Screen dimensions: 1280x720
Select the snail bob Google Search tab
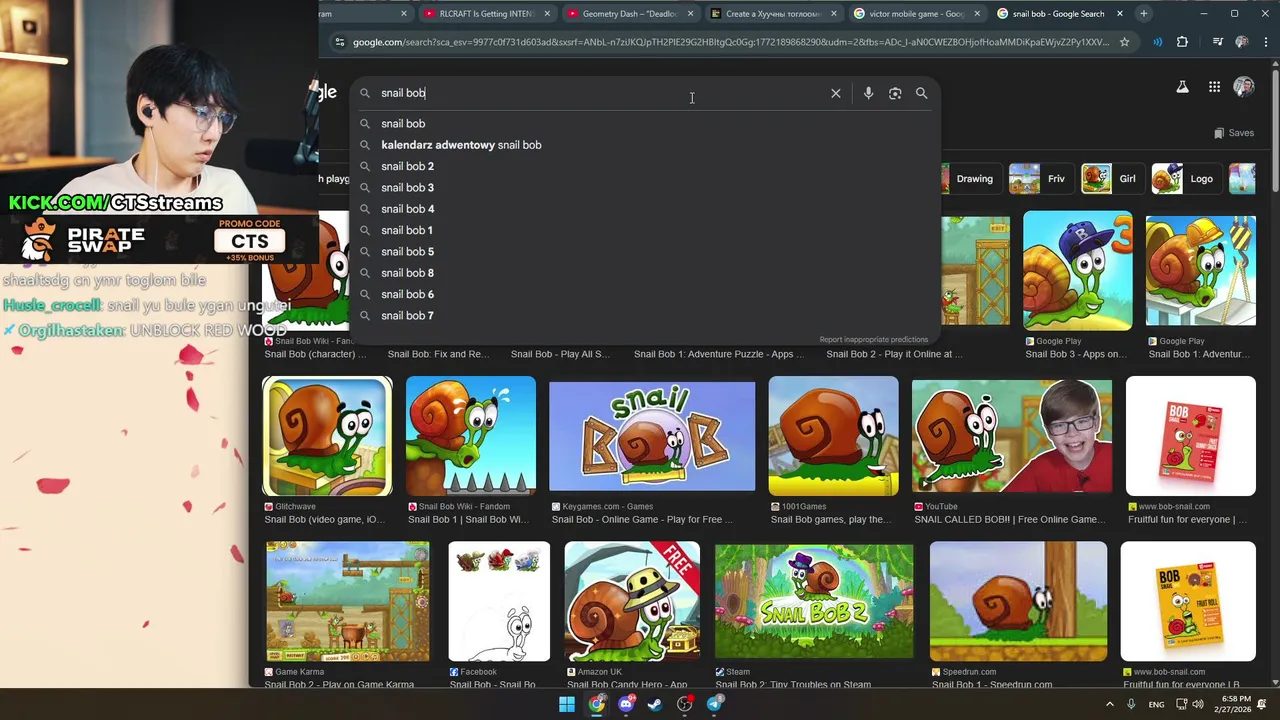coord(1058,14)
